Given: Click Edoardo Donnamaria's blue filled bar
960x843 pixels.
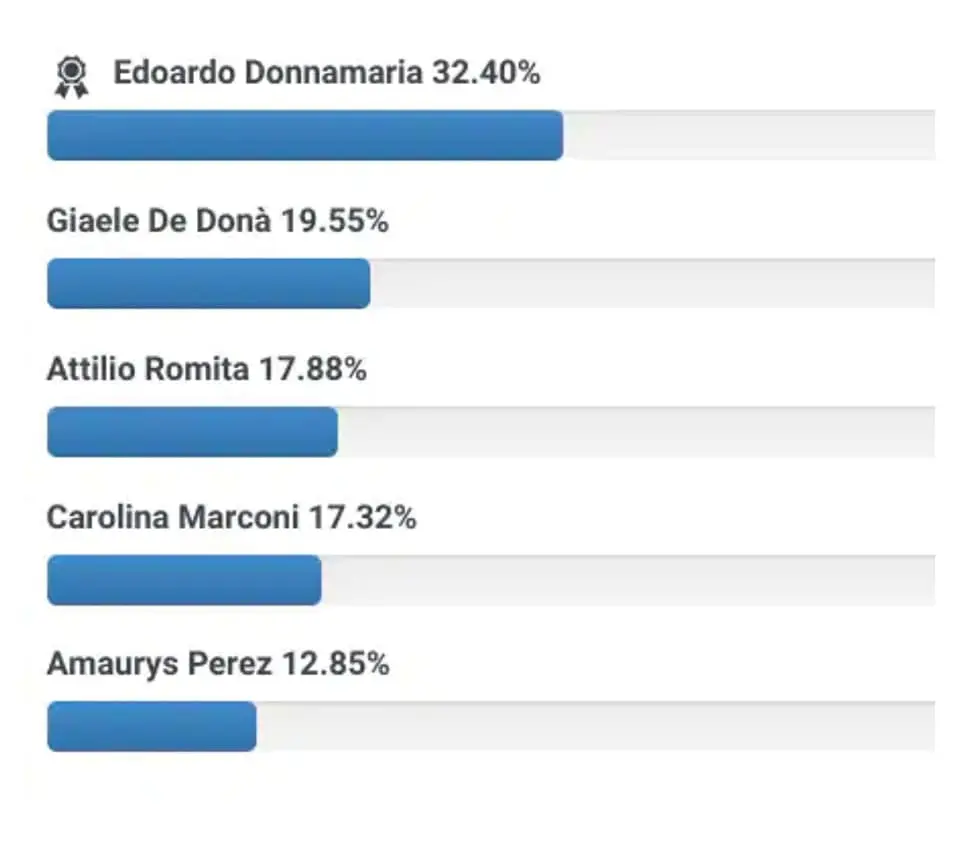Looking at the screenshot, I should click(305, 135).
